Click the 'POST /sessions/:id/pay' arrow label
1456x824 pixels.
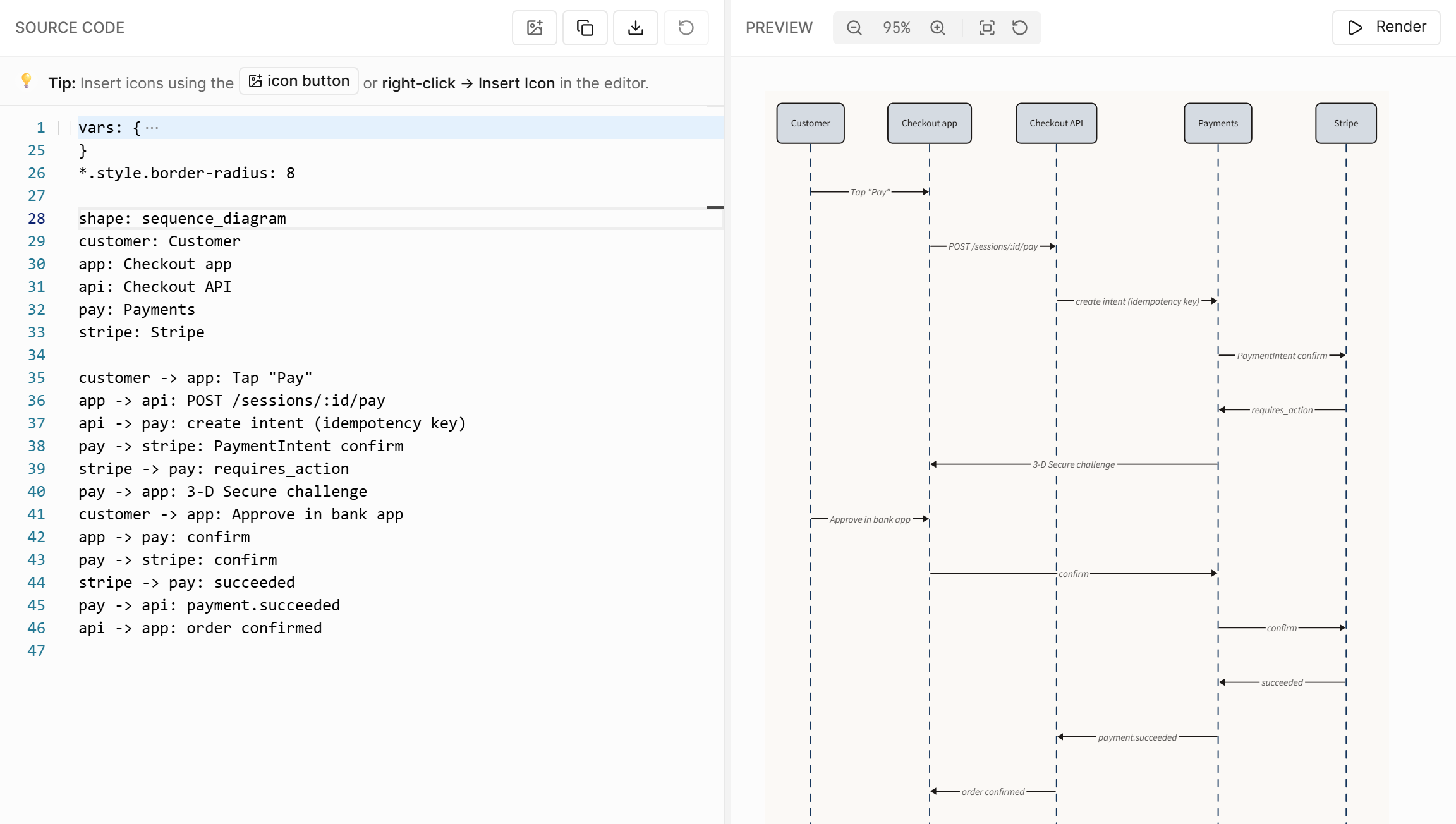pos(993,246)
